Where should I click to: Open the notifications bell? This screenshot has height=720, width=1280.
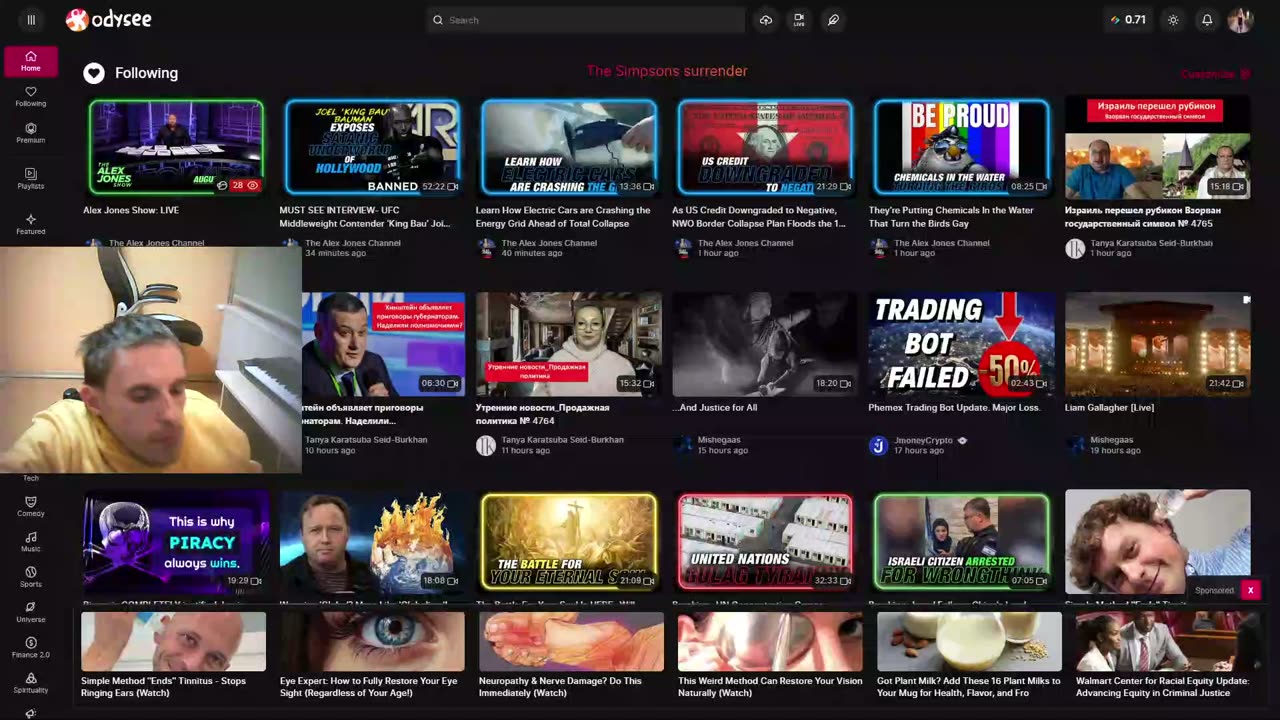click(1207, 20)
